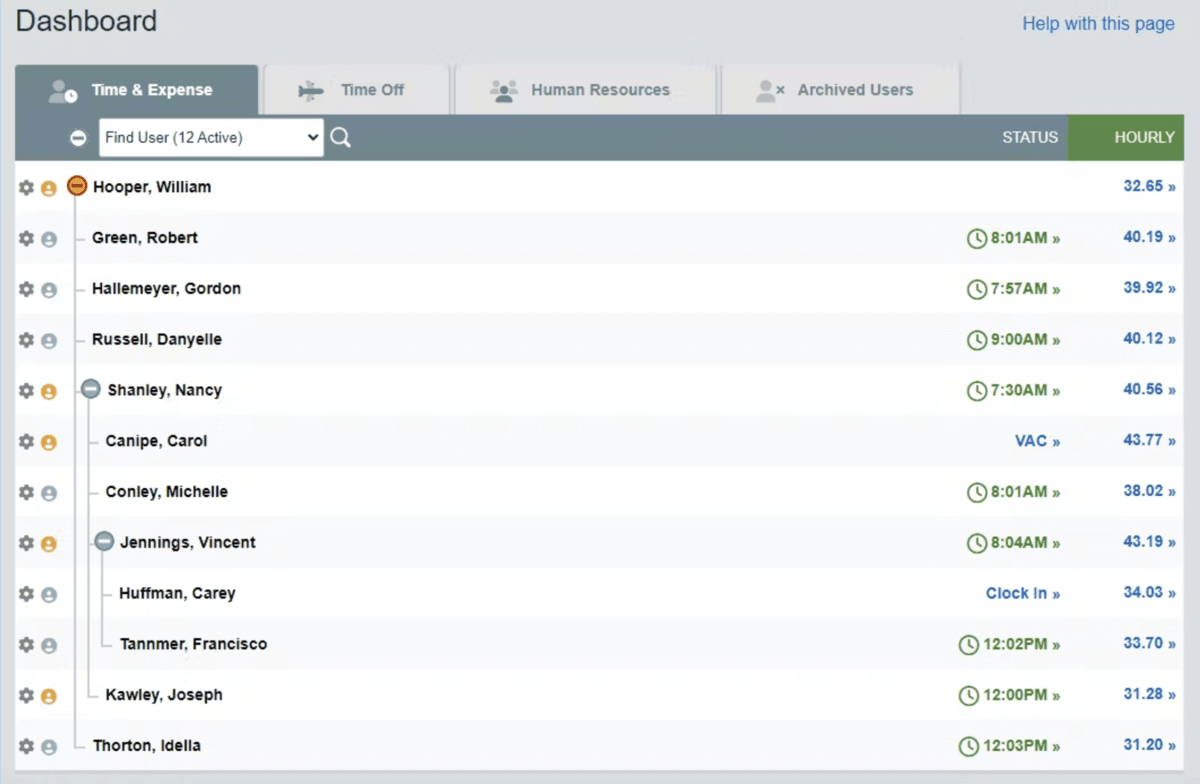Image resolution: width=1200 pixels, height=784 pixels.
Task: Open the Human Resources tab
Action: pos(585,90)
